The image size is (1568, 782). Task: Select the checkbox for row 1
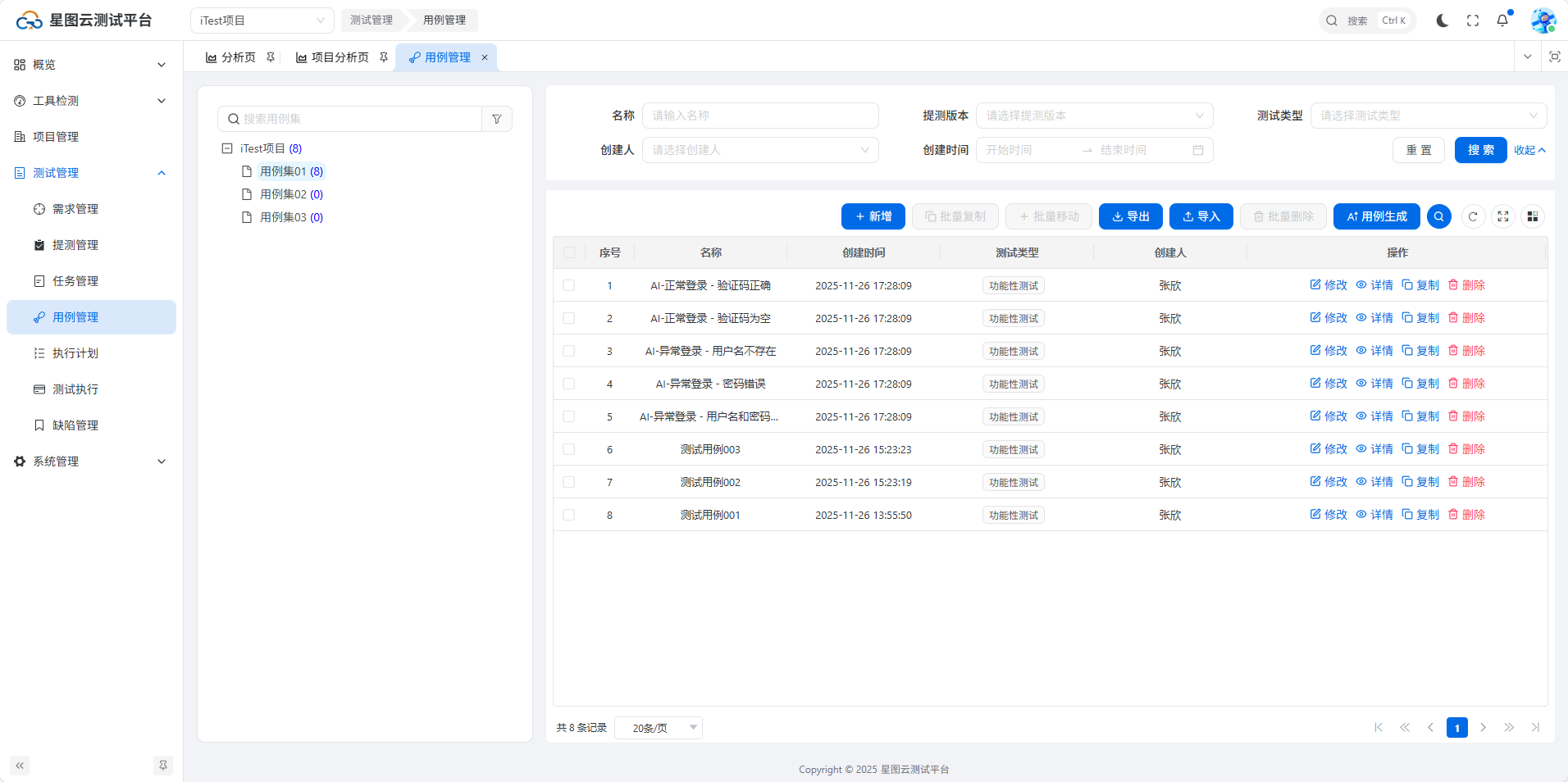[569, 285]
